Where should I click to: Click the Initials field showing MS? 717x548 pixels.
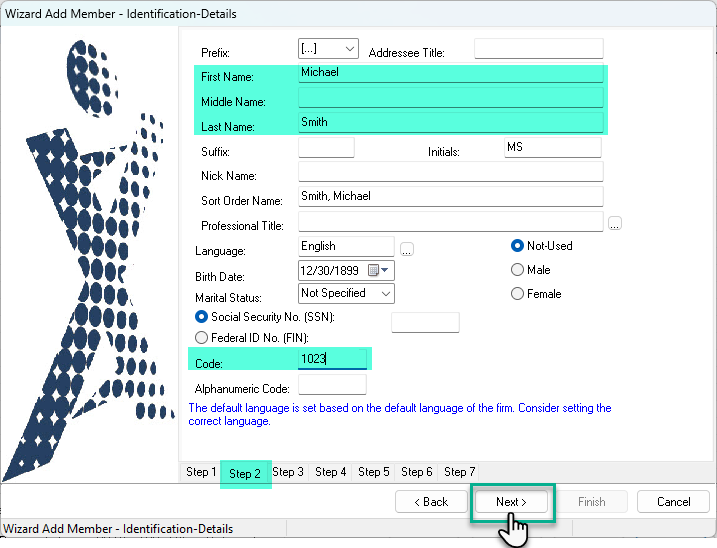[x=552, y=148]
